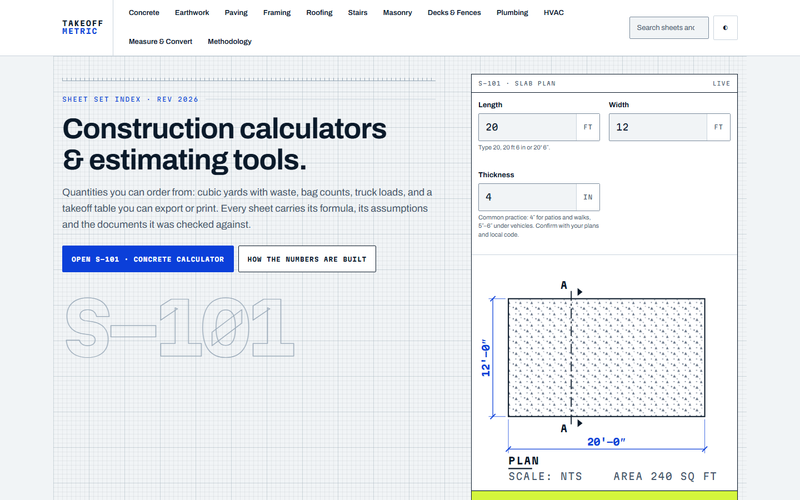Image resolution: width=800 pixels, height=500 pixels.
Task: Focus the Search sheets field
Action: click(668, 28)
